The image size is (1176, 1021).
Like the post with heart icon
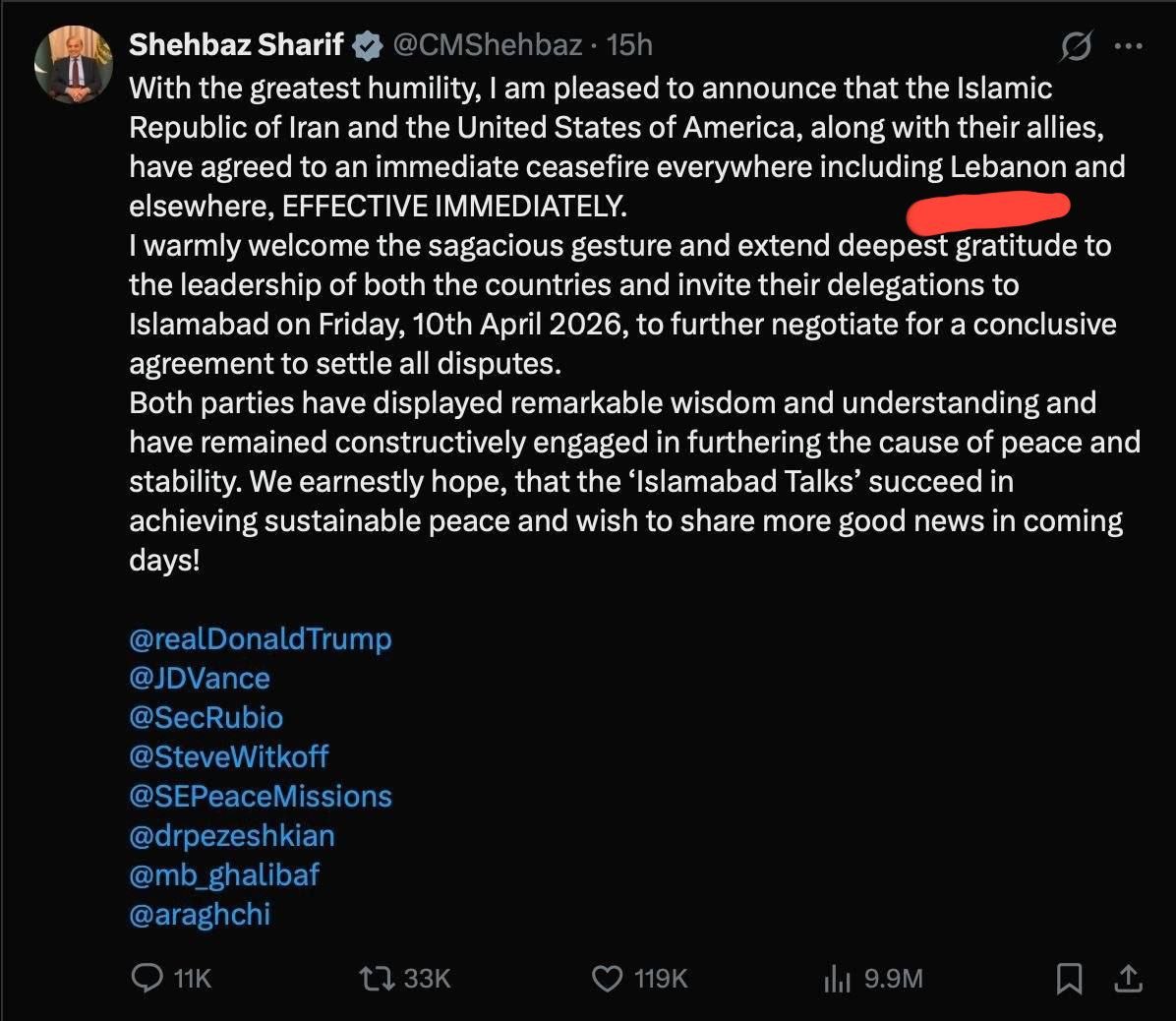(x=608, y=978)
